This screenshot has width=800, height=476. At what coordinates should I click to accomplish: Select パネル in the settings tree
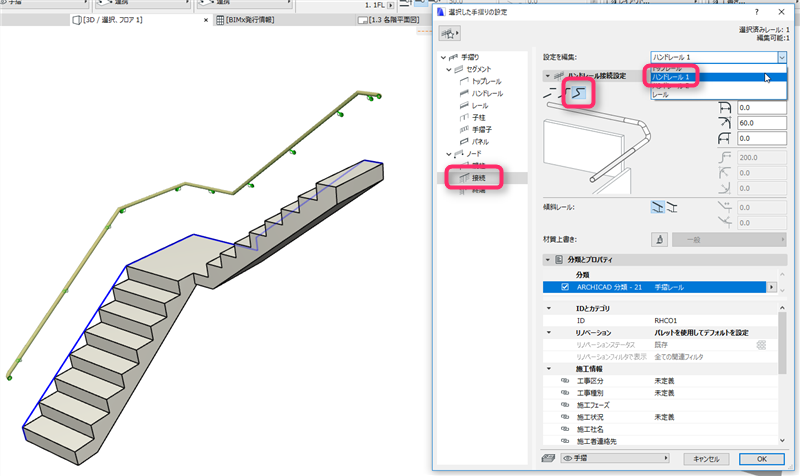tap(480, 141)
